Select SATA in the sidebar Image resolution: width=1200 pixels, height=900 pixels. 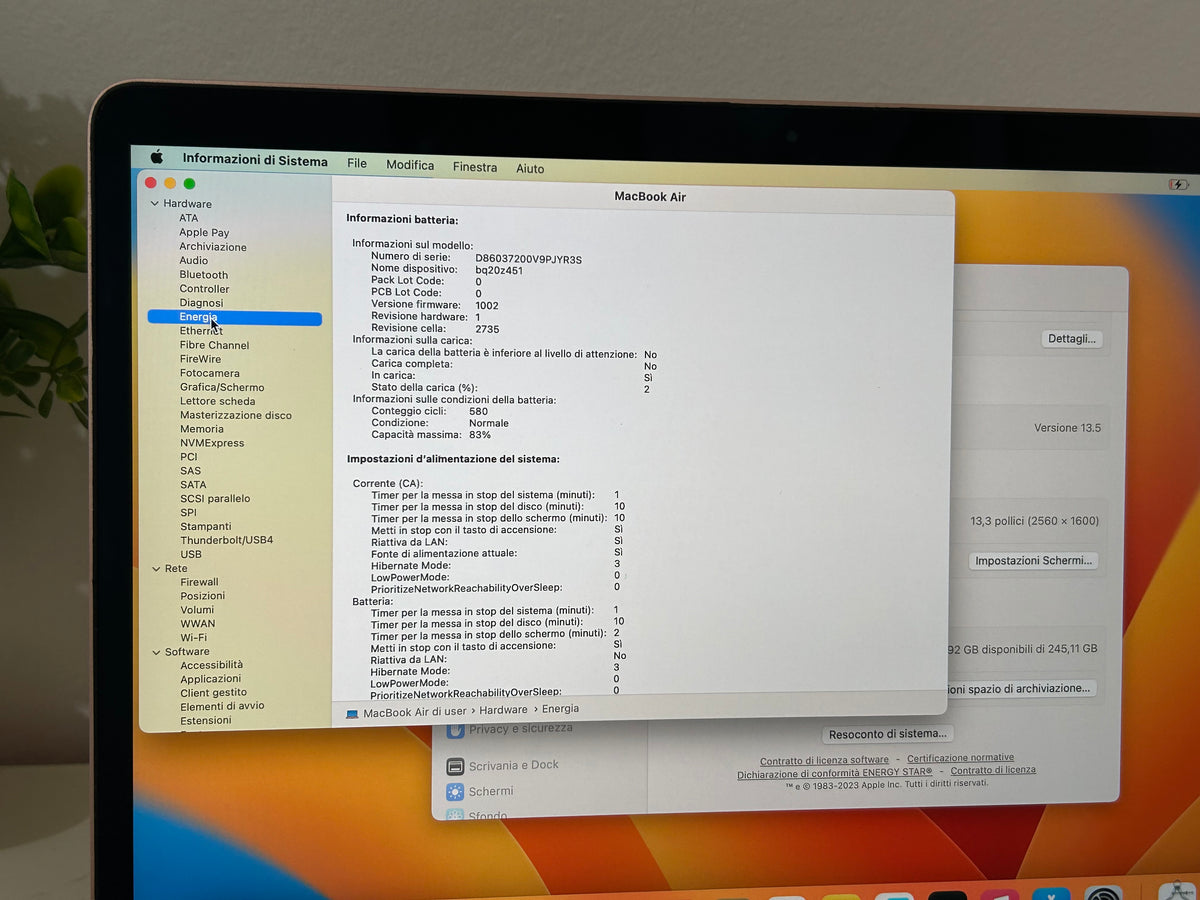[193, 485]
